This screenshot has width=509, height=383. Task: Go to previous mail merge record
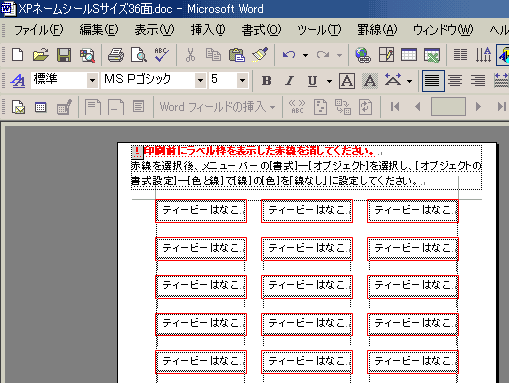(417, 107)
